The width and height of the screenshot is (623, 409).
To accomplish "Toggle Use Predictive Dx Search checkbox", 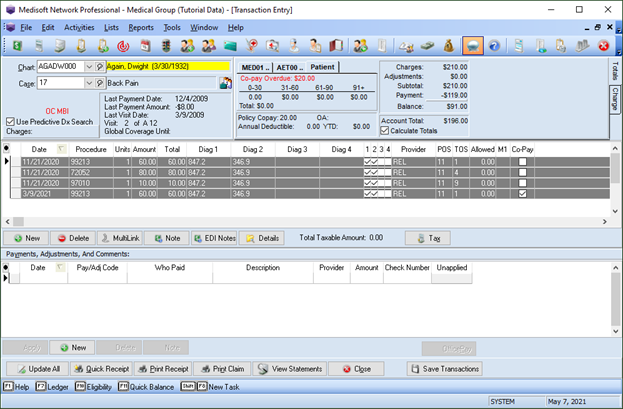I will tap(10, 122).
